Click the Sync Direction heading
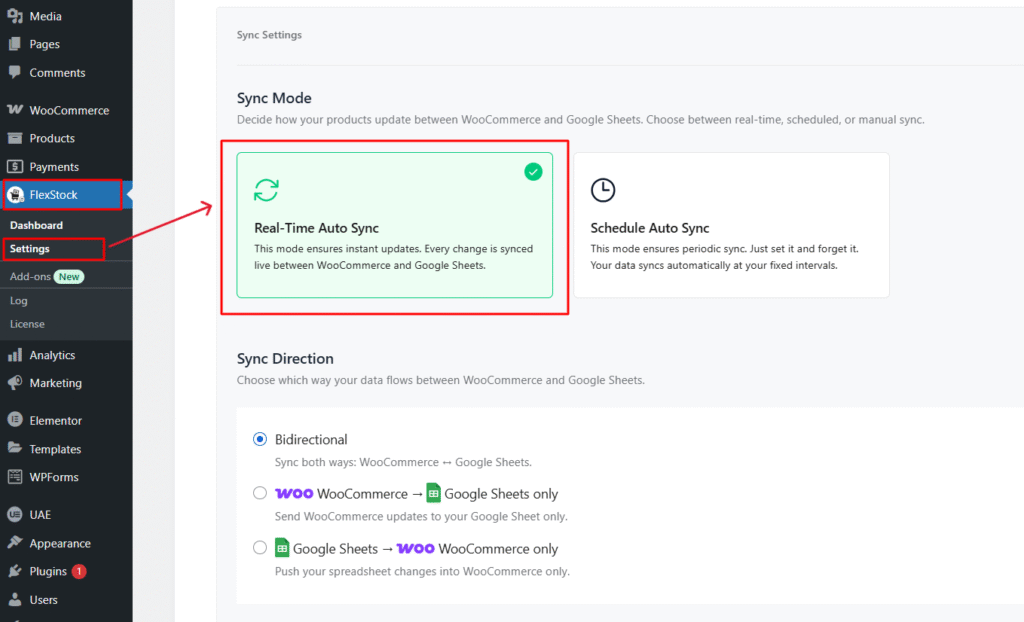Image resolution: width=1024 pixels, height=622 pixels. pos(285,359)
